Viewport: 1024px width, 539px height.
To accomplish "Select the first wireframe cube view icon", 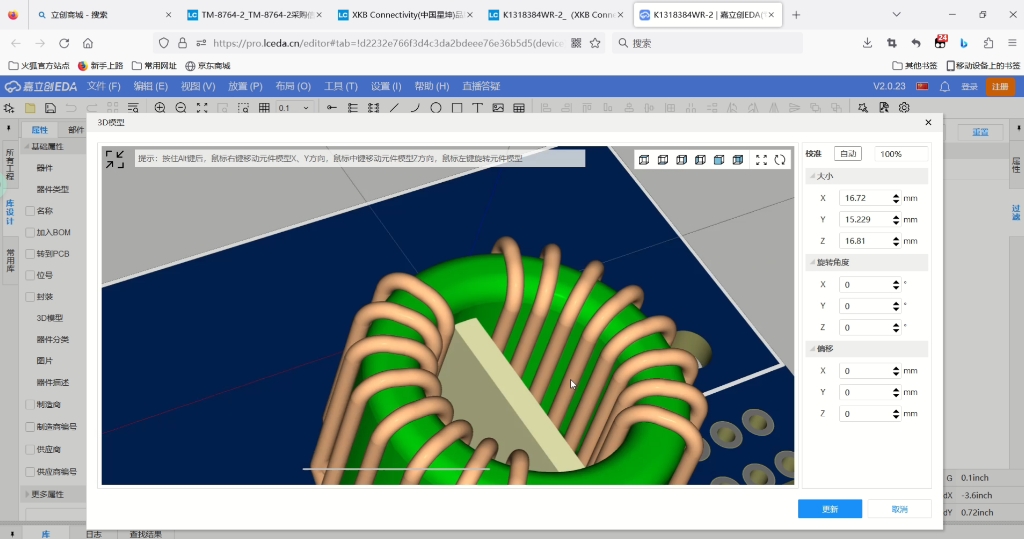I will tap(644, 159).
